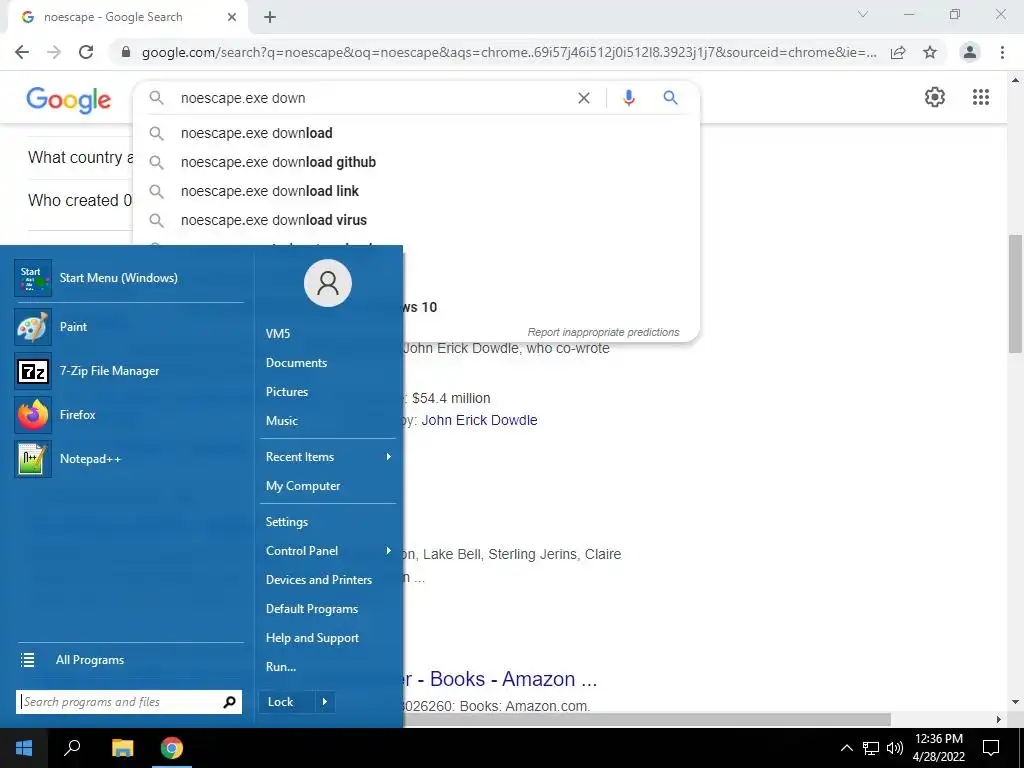Click the Chrome icon in taskbar

172,748
